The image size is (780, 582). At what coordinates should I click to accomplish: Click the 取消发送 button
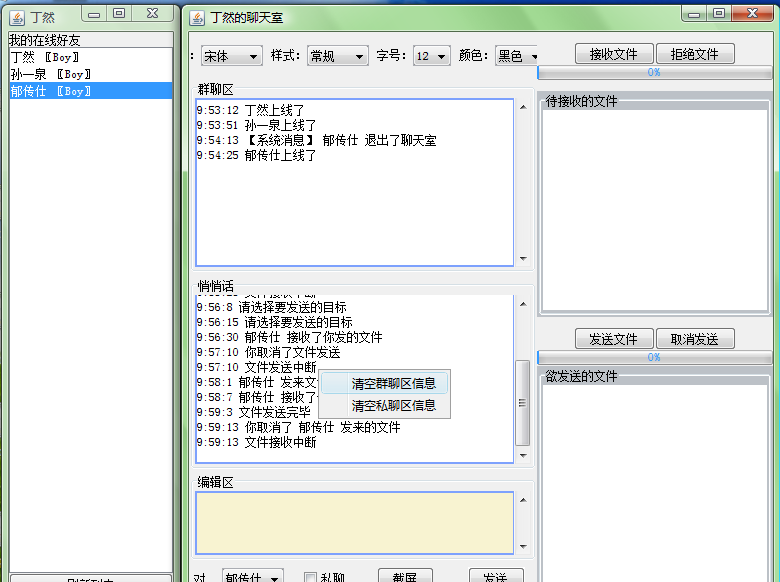point(695,339)
